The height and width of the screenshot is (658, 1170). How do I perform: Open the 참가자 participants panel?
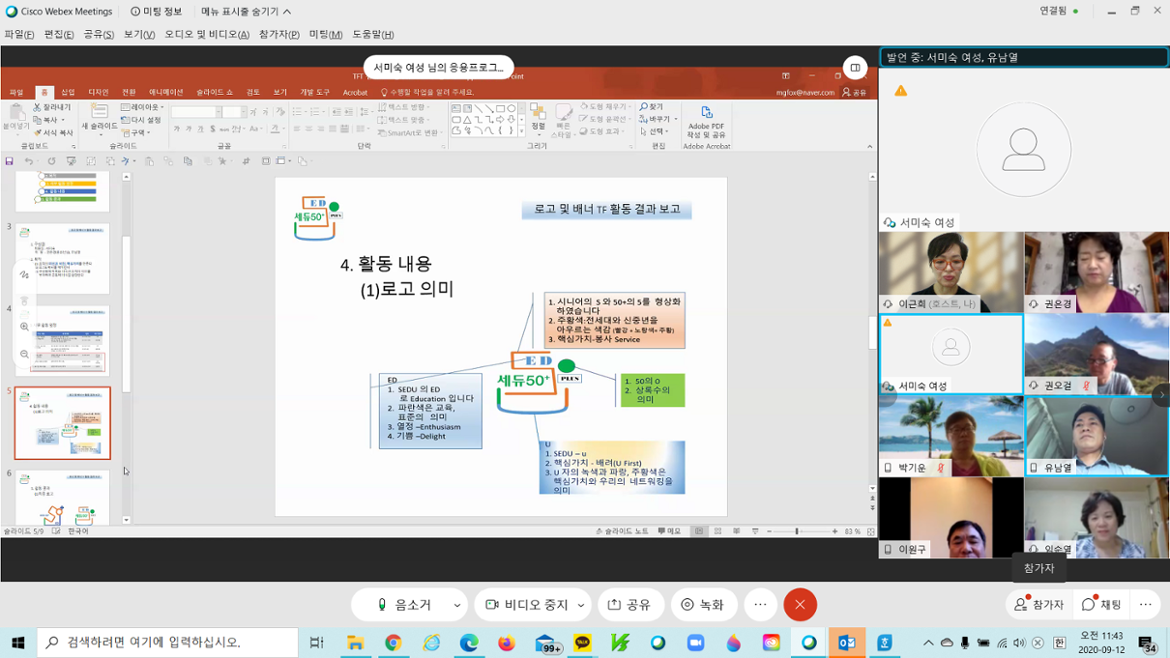point(1039,604)
